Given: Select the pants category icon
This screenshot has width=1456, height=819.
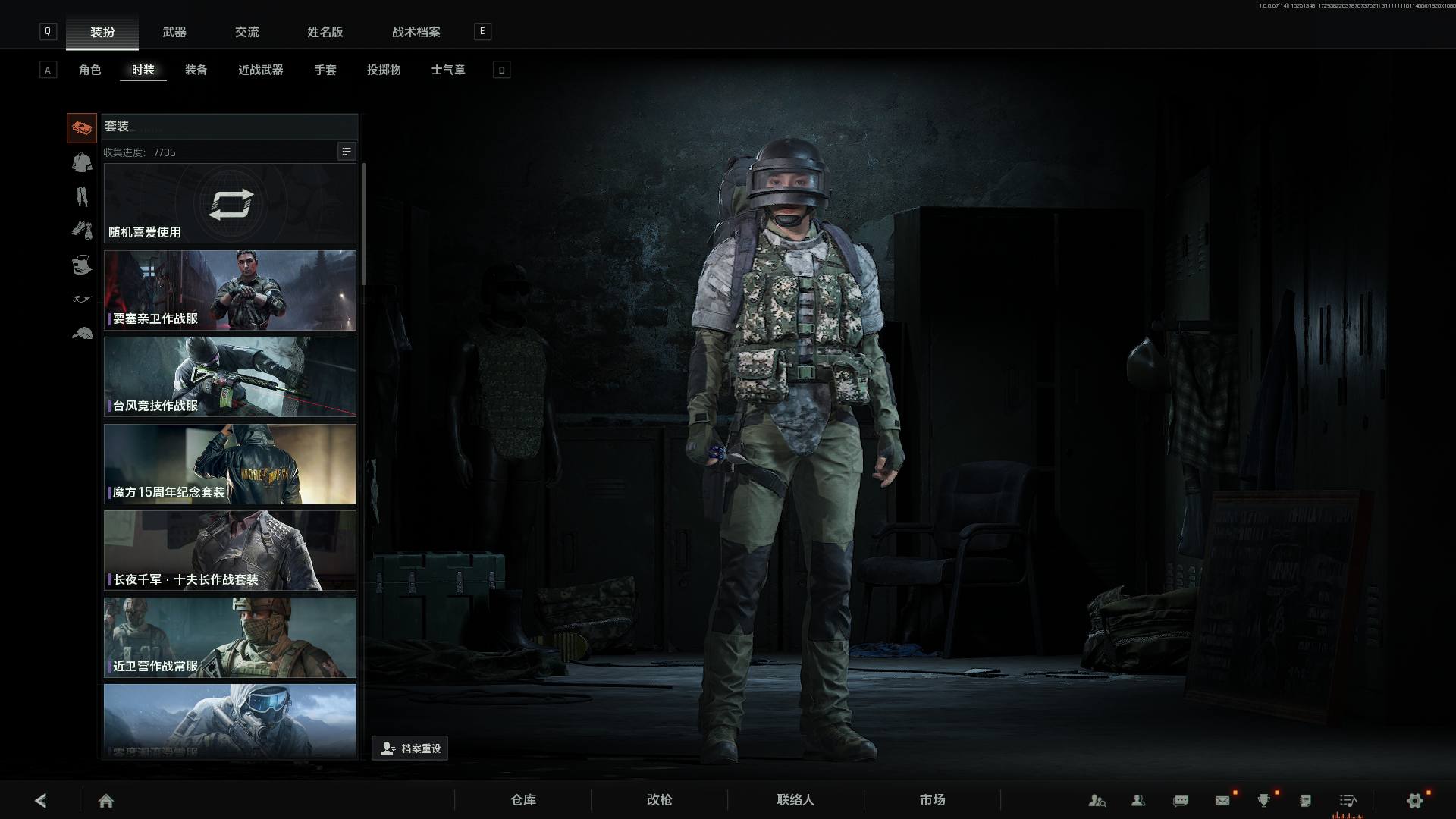Looking at the screenshot, I should [82, 196].
